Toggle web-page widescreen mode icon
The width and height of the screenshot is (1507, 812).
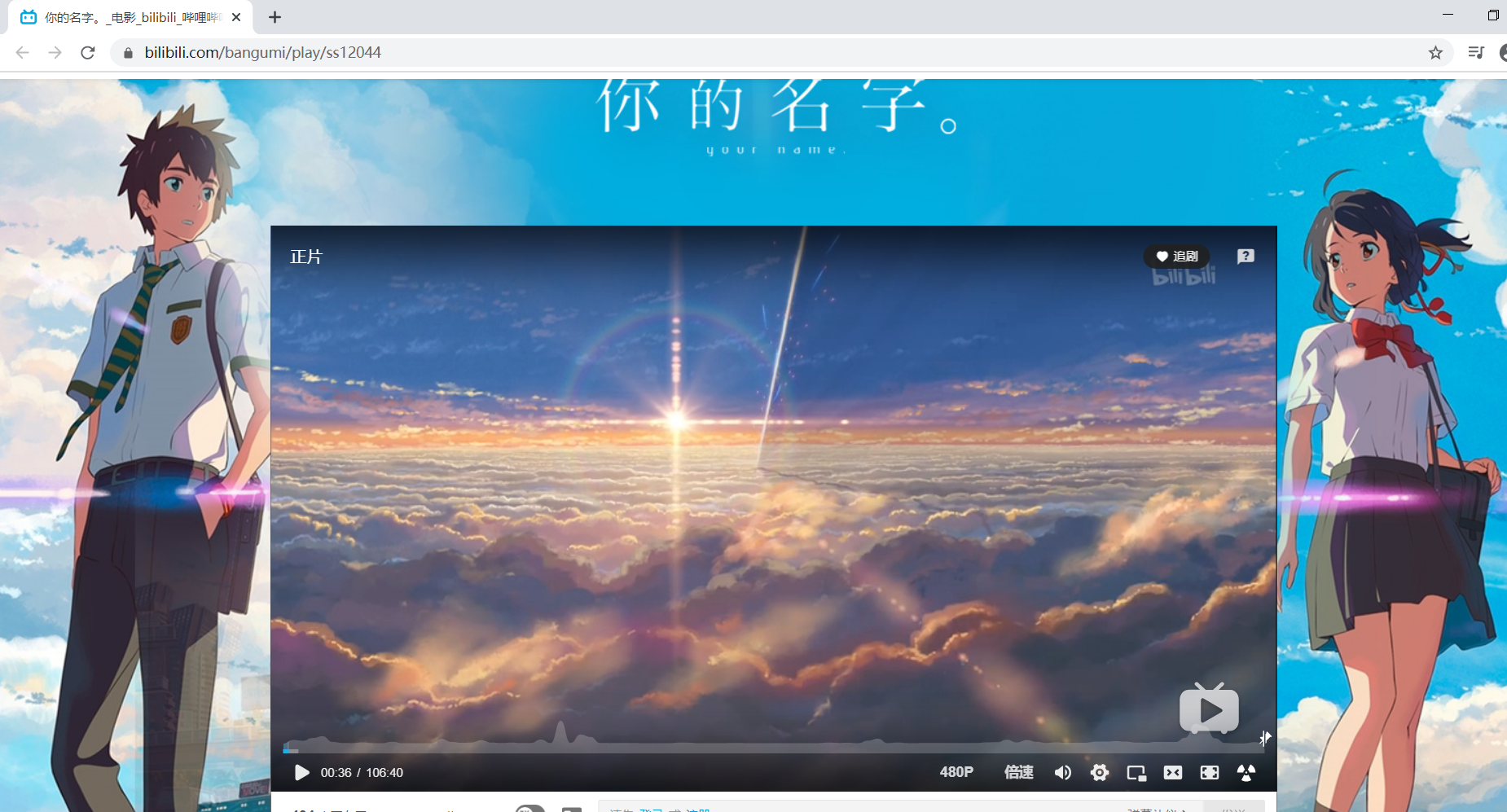point(1173,772)
